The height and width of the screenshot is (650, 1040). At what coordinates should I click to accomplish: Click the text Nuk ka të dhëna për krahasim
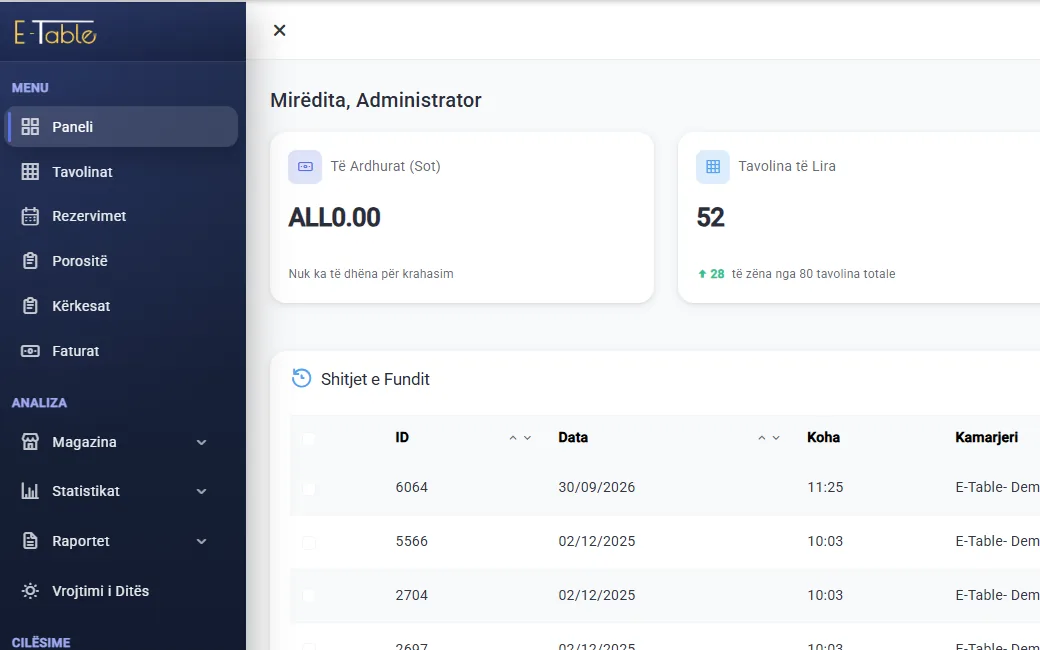[371, 274]
